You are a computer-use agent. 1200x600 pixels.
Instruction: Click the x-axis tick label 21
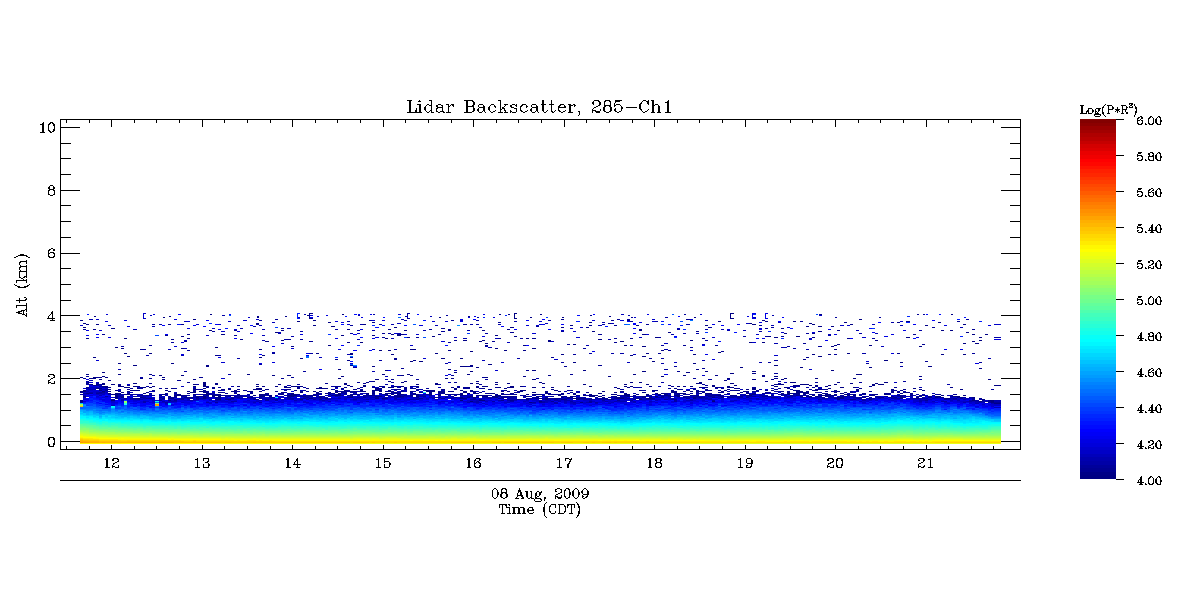925,463
